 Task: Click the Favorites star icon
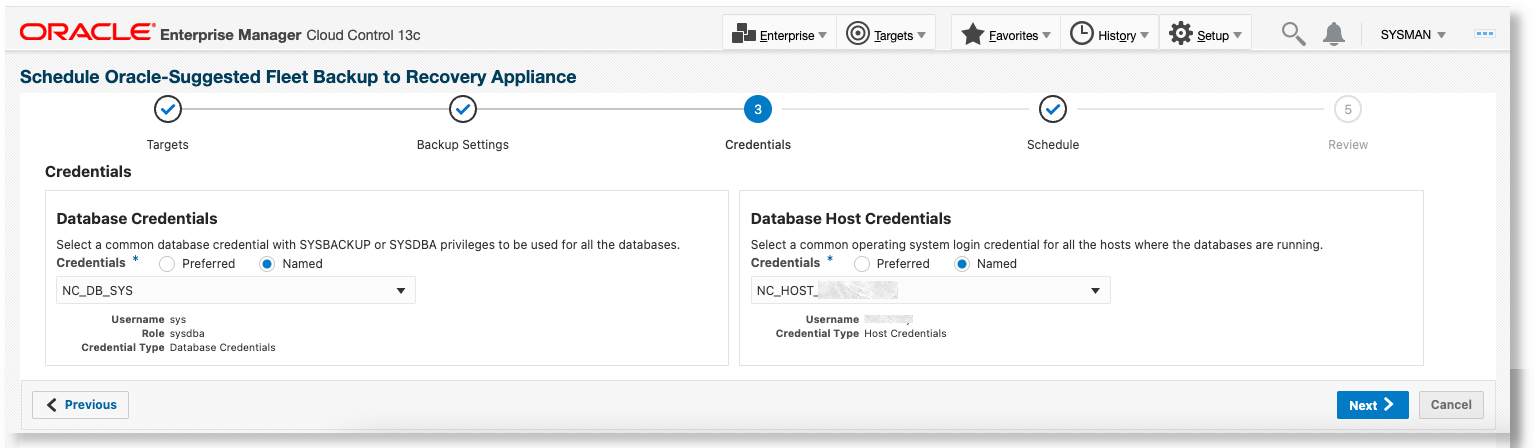click(x=972, y=34)
